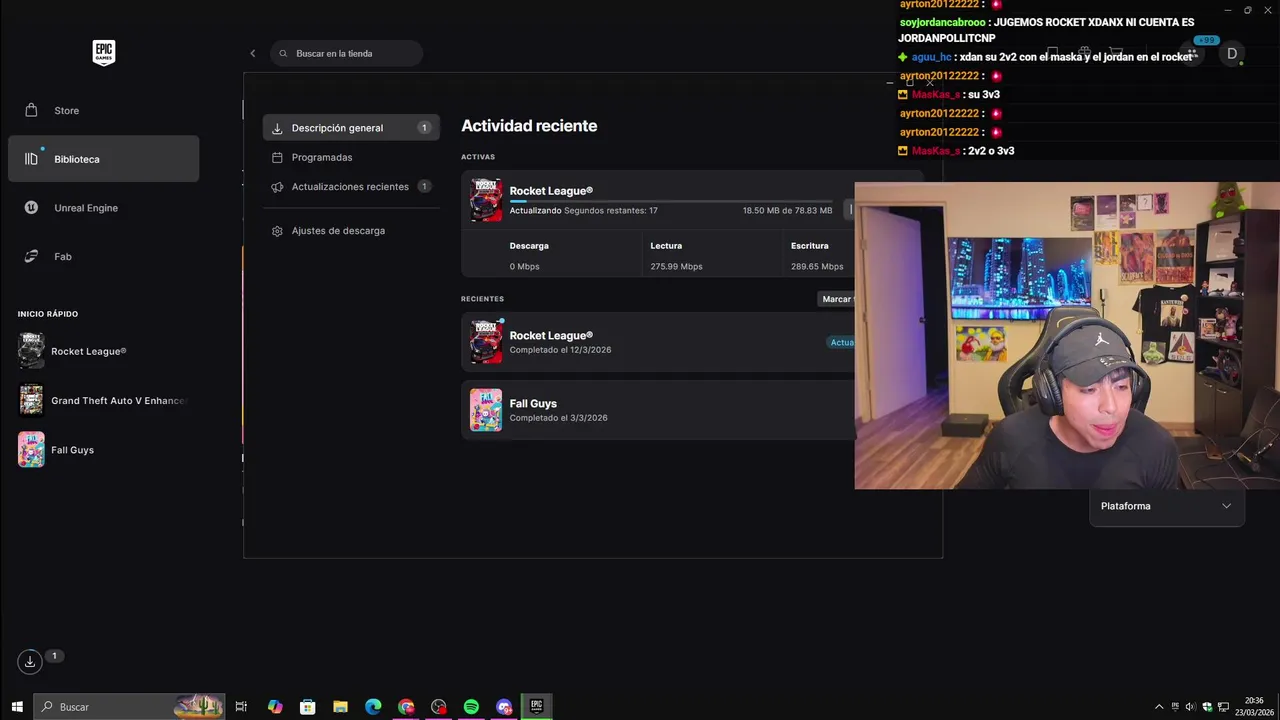The image size is (1280, 720).
Task: Open the D profile avatar menu
Action: point(1232,54)
